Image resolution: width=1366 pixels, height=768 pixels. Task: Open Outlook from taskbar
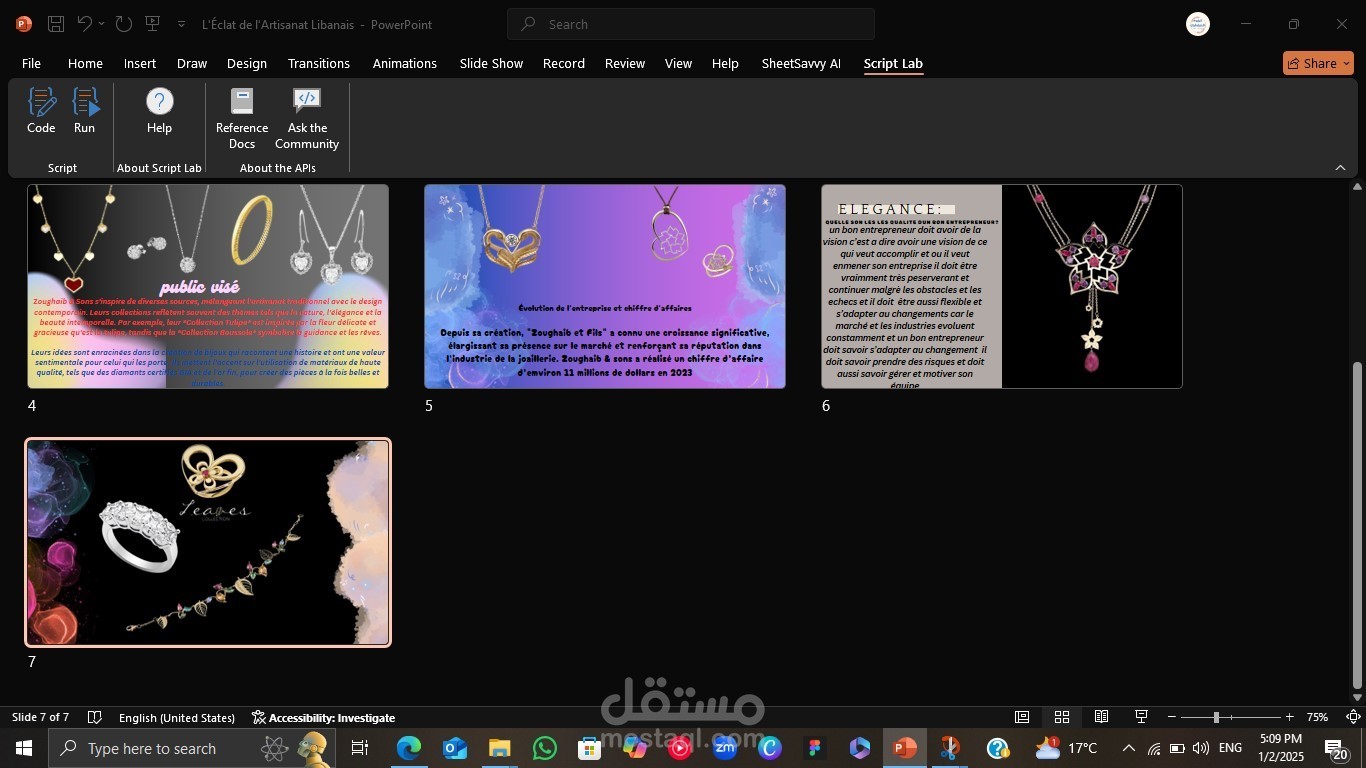[454, 748]
